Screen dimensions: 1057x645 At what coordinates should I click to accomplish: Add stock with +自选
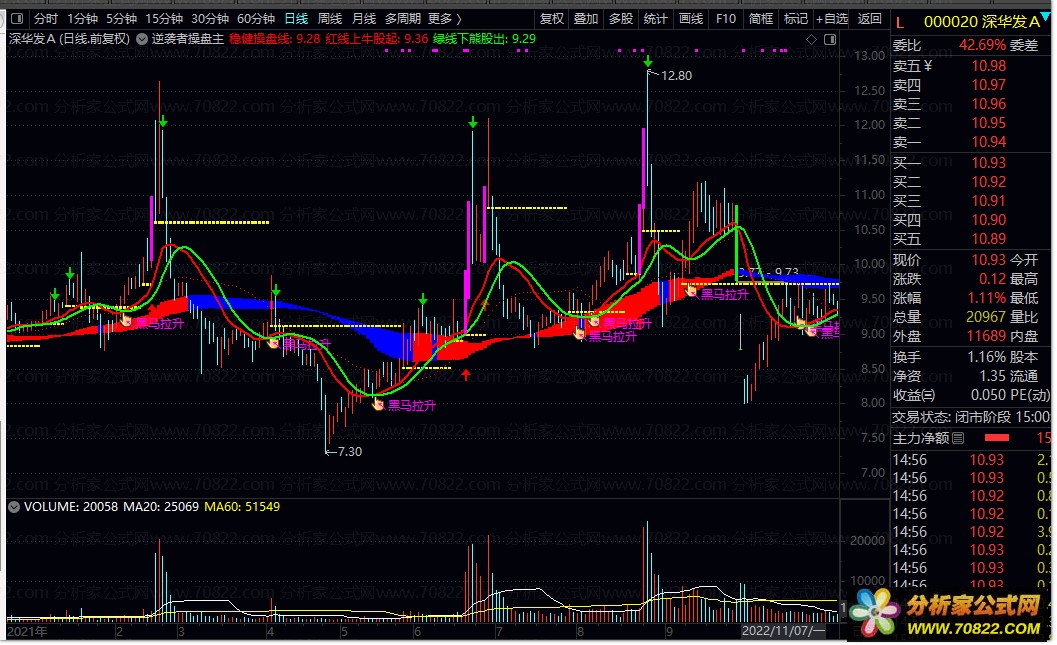[x=832, y=19]
